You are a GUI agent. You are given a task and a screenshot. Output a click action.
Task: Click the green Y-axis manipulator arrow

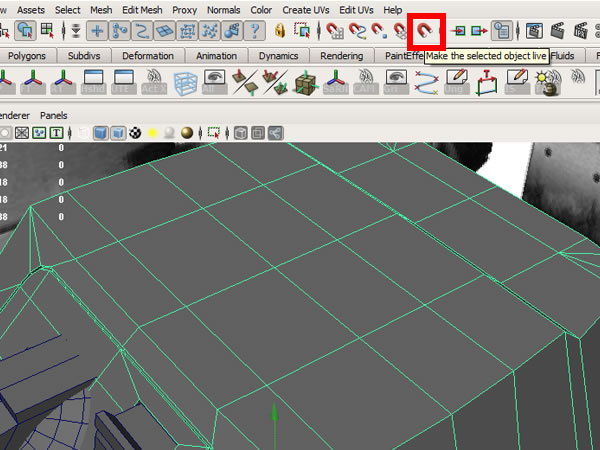pyautogui.click(x=273, y=420)
